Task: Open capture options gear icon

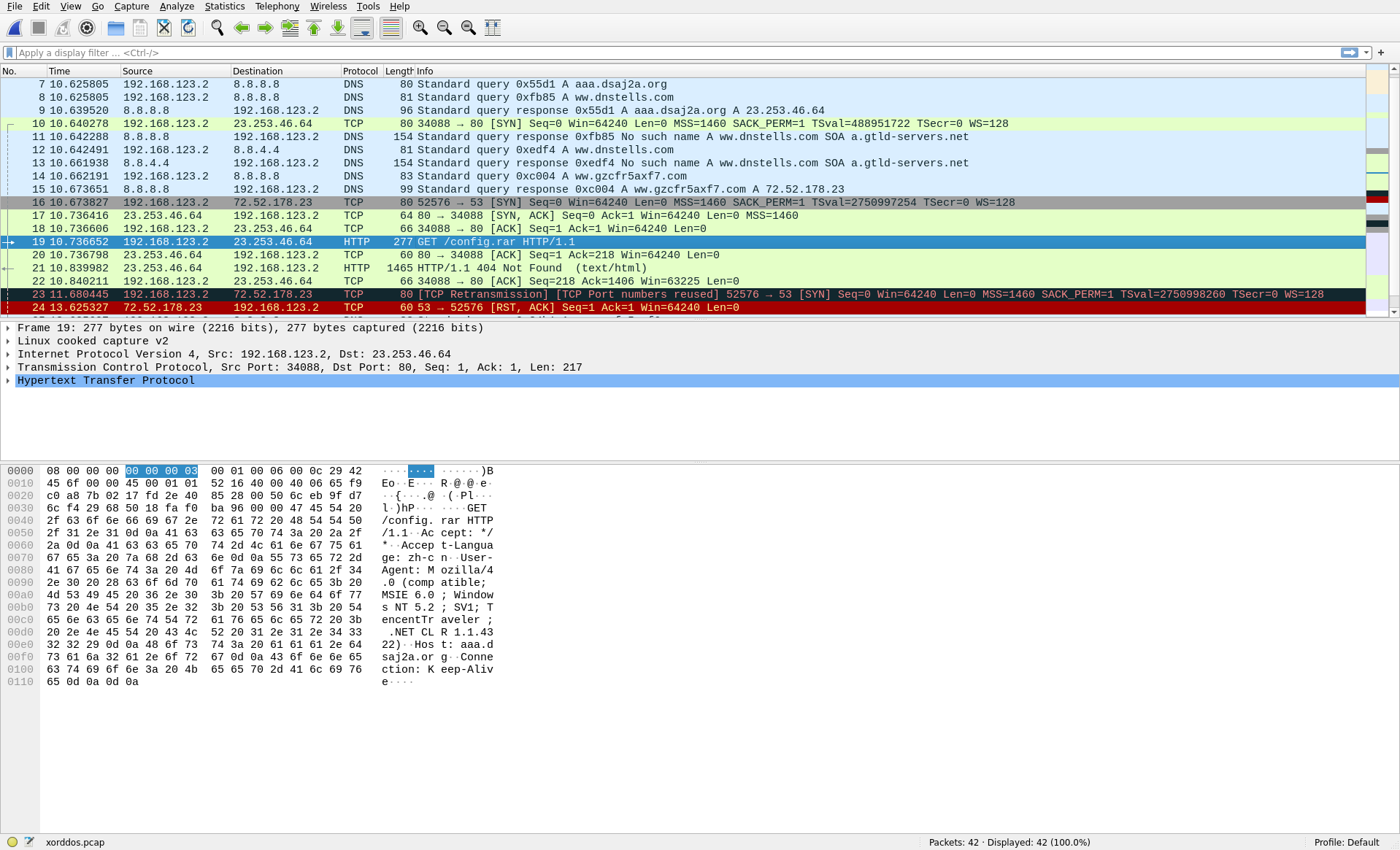Action: point(87,28)
